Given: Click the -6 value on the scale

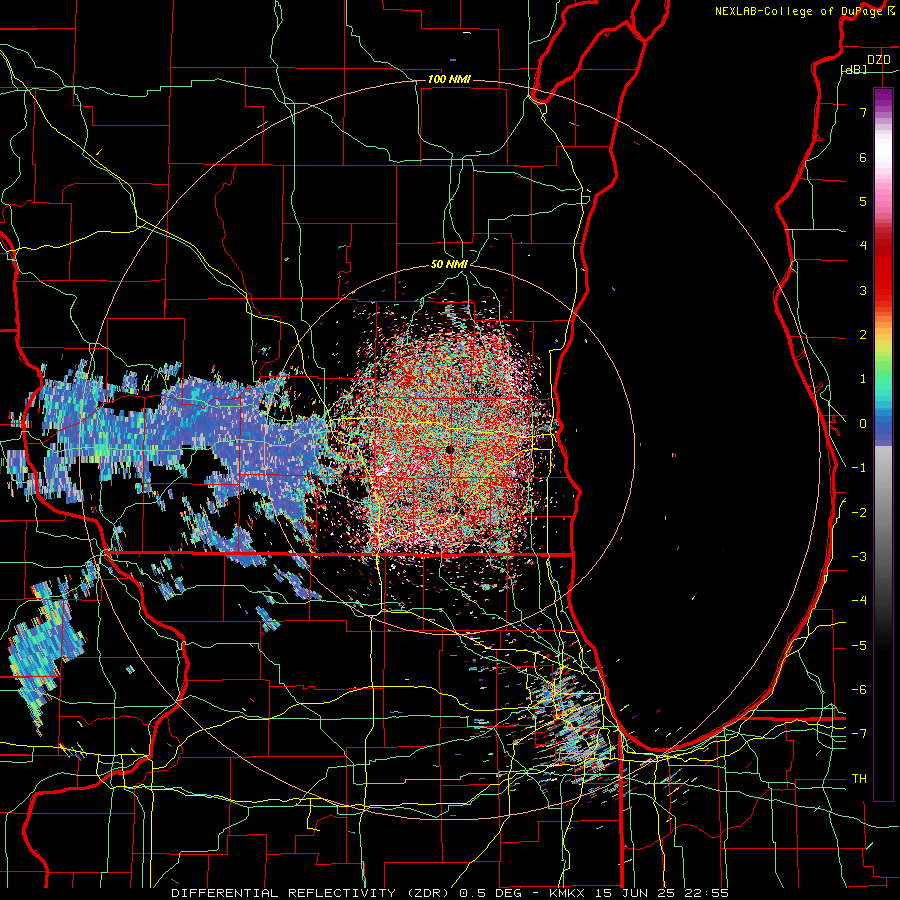Looking at the screenshot, I should coord(859,690).
